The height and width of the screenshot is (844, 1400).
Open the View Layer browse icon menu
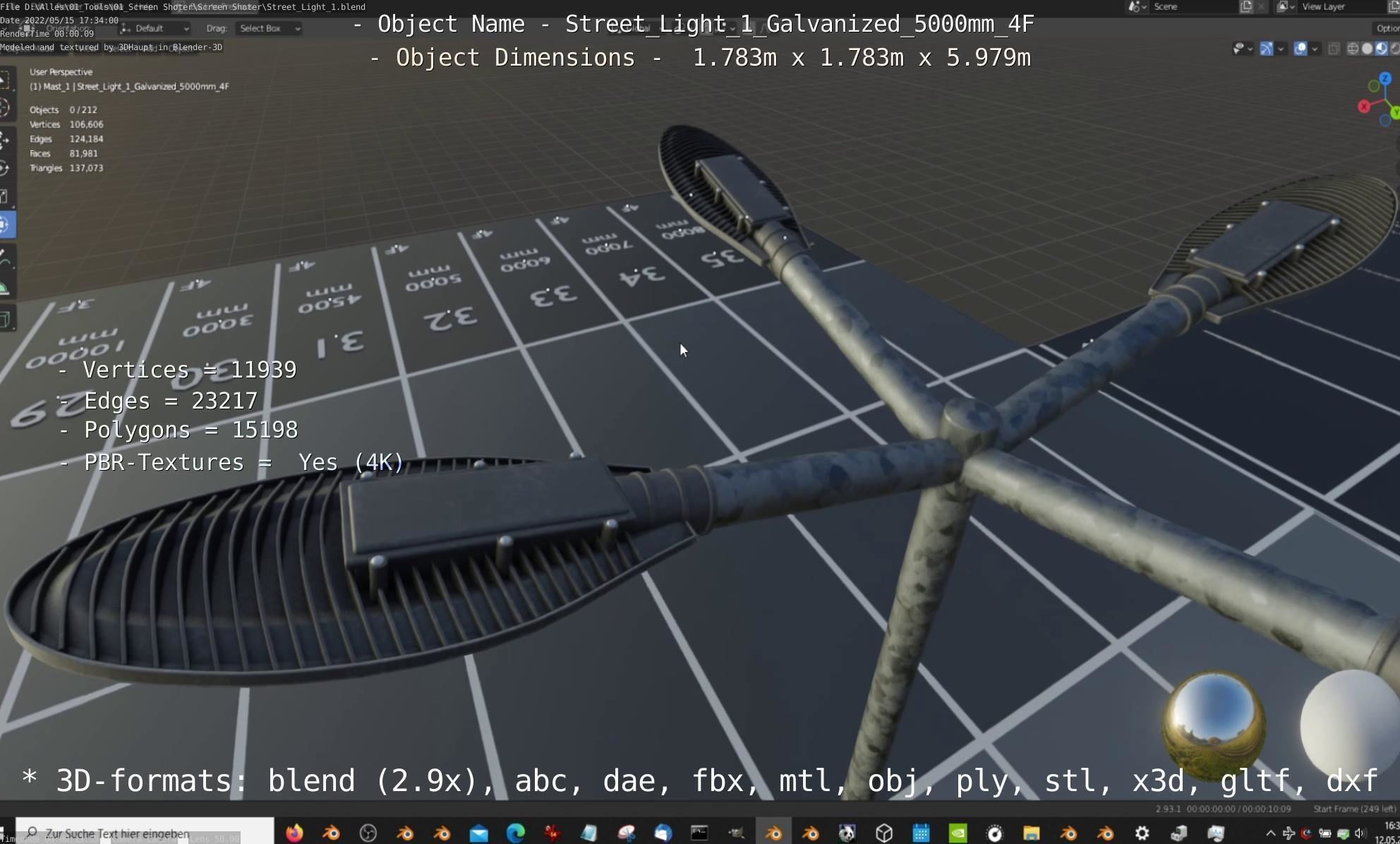point(1286,6)
